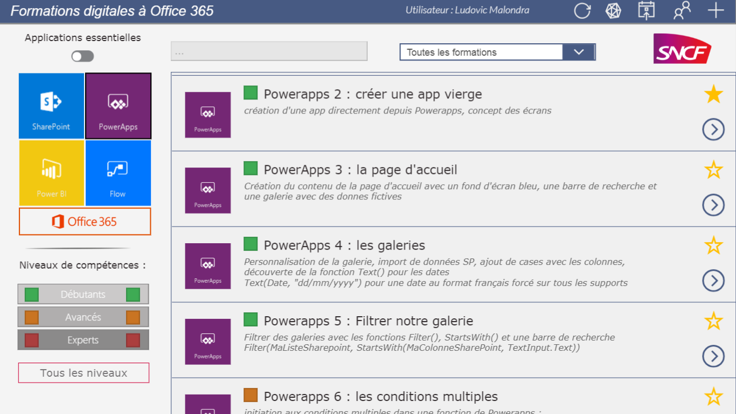Image resolution: width=736 pixels, height=414 pixels.
Task: Click the search input field
Action: [x=269, y=51]
